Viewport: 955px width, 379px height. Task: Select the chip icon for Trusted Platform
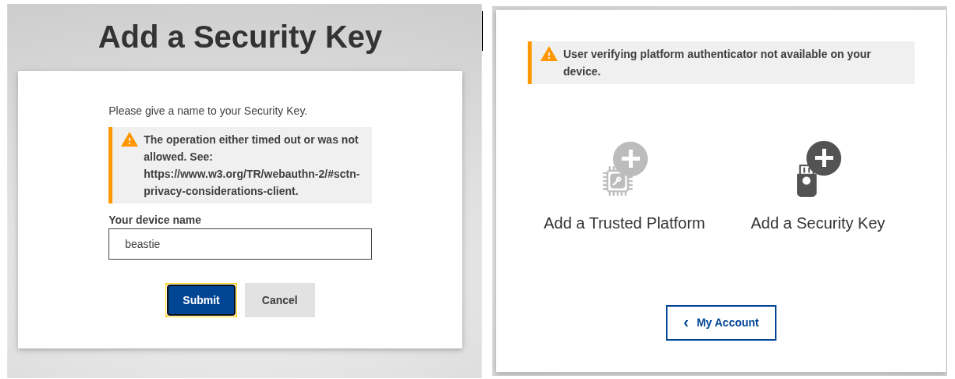(617, 181)
